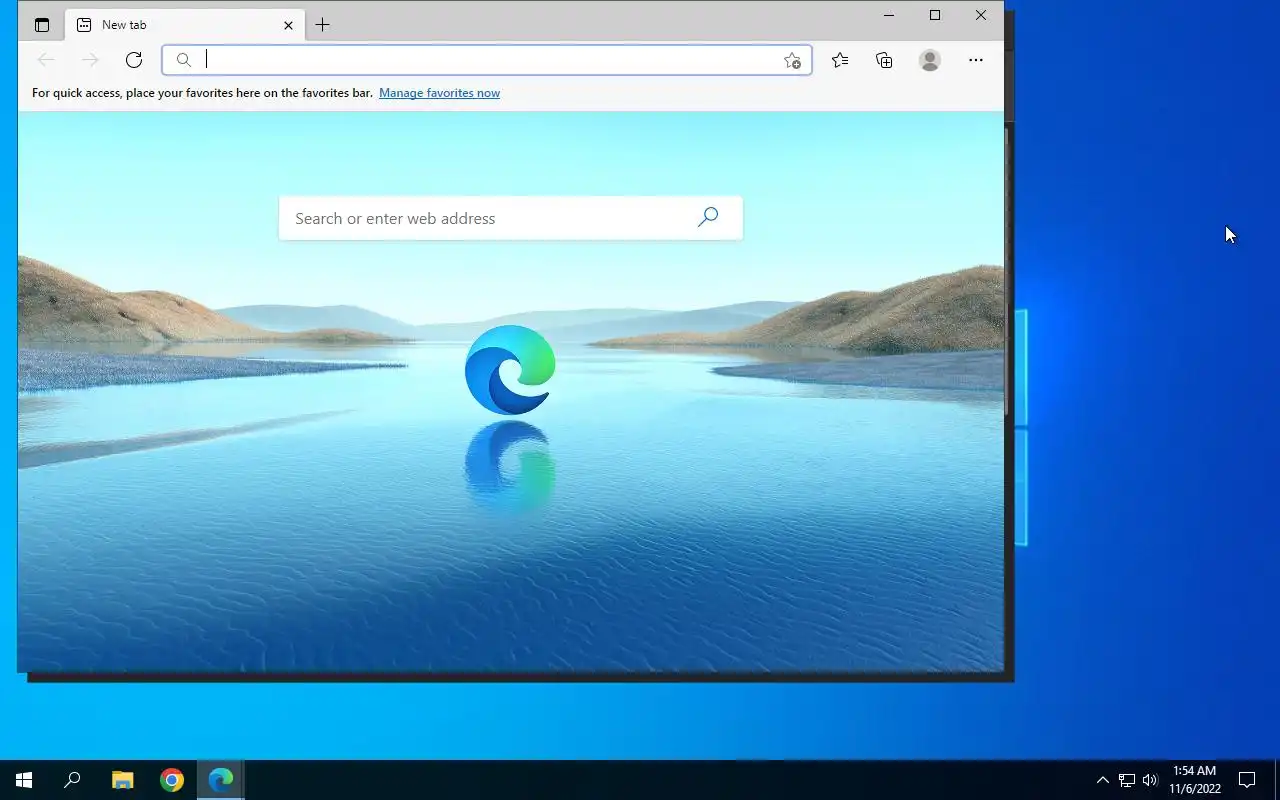Select the New tab tab
Screen dimensions: 1280x800
pyautogui.click(x=184, y=25)
